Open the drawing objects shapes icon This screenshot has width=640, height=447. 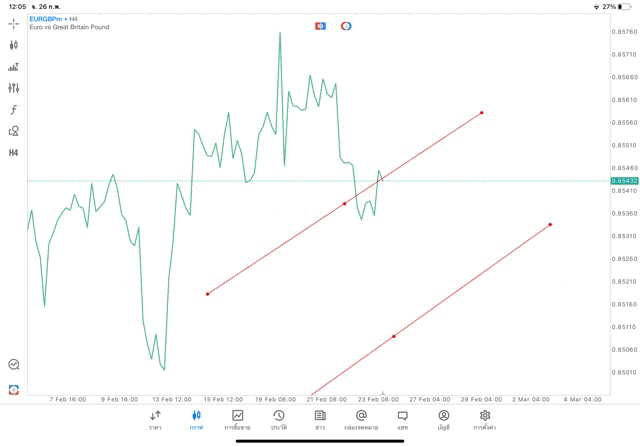tap(14, 131)
